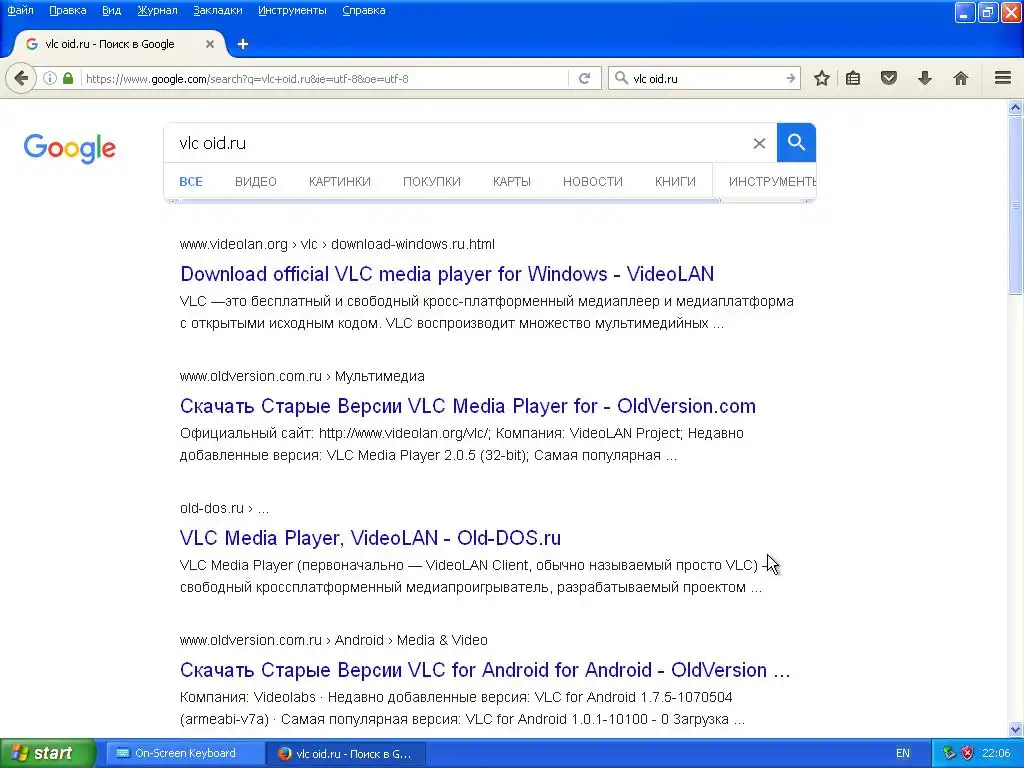Switch to the КАРТИНКИ results tab
The height and width of the screenshot is (768, 1024).
tap(340, 182)
